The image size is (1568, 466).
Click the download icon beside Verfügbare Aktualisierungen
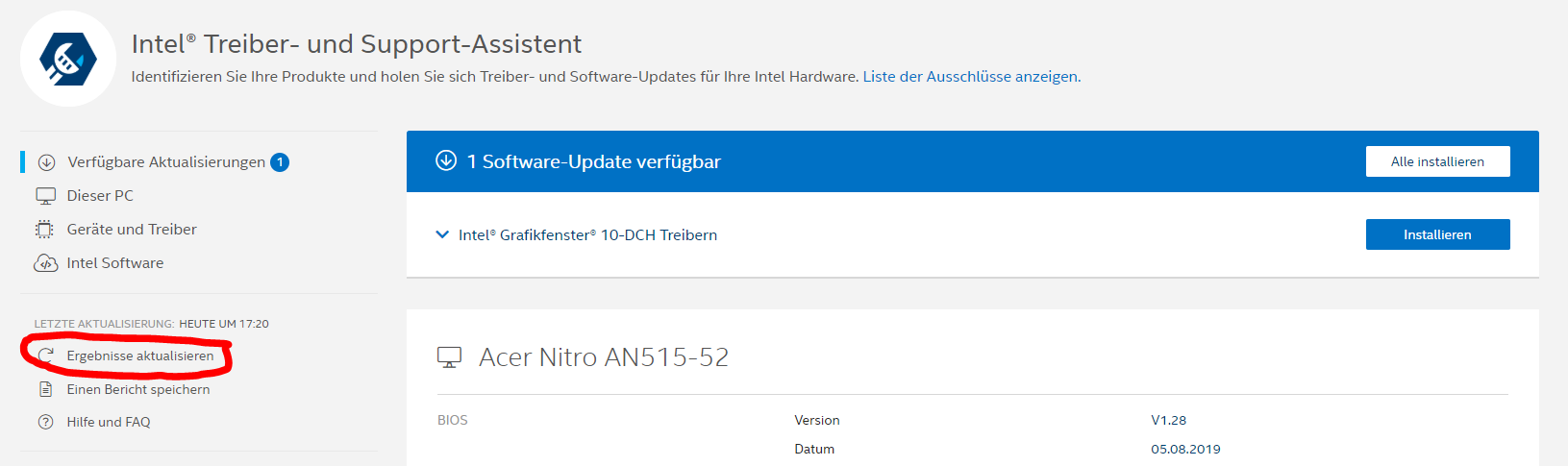click(46, 162)
